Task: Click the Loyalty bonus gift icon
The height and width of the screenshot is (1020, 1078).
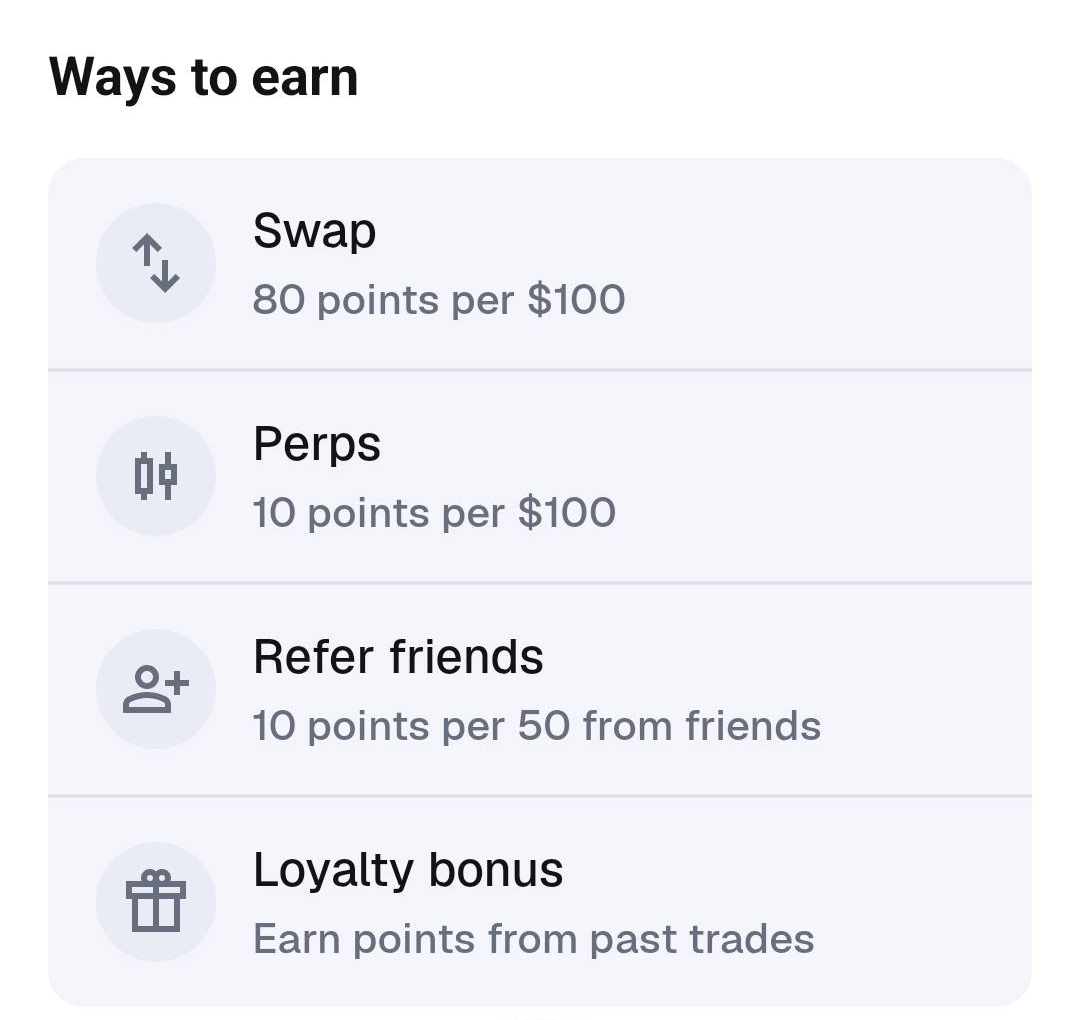Action: (156, 902)
